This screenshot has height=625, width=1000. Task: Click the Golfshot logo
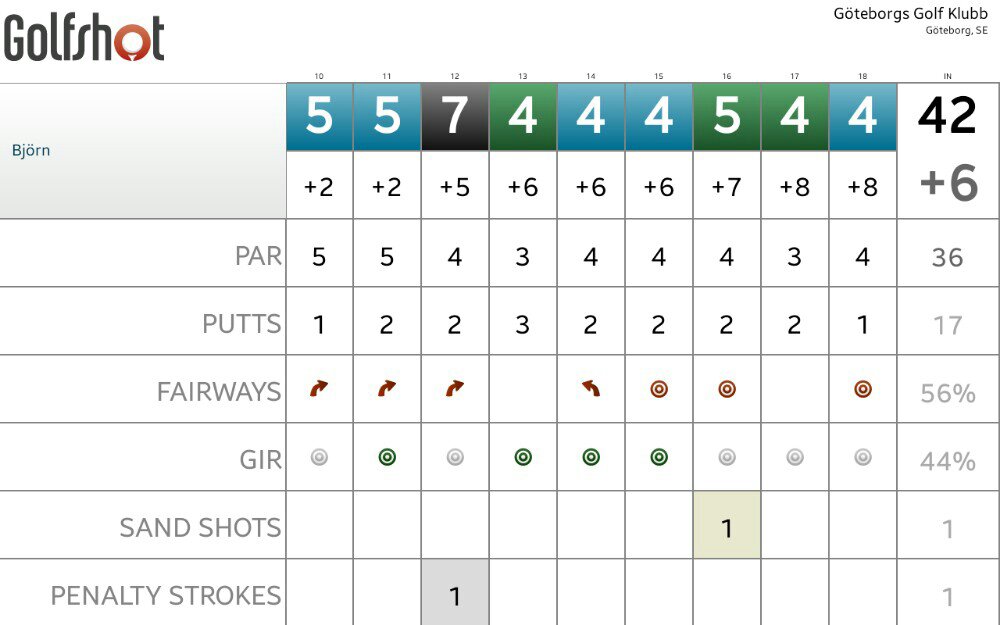coord(84,38)
